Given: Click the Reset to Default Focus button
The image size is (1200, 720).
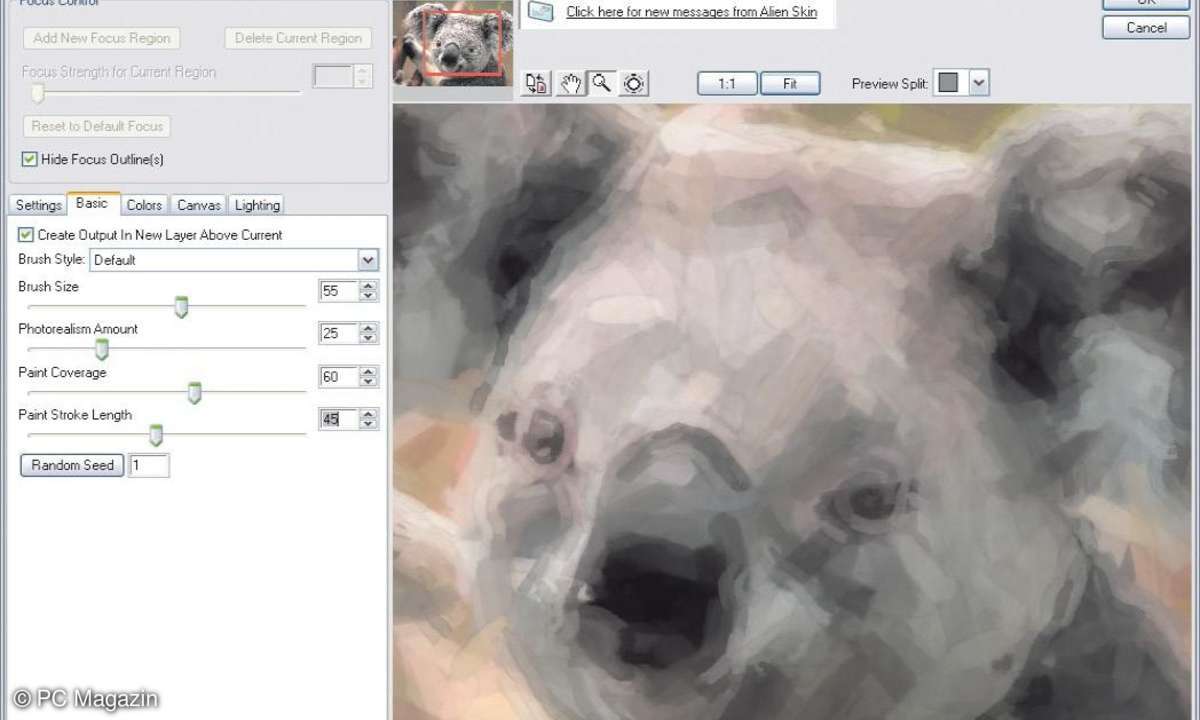Looking at the screenshot, I should pos(97,127).
